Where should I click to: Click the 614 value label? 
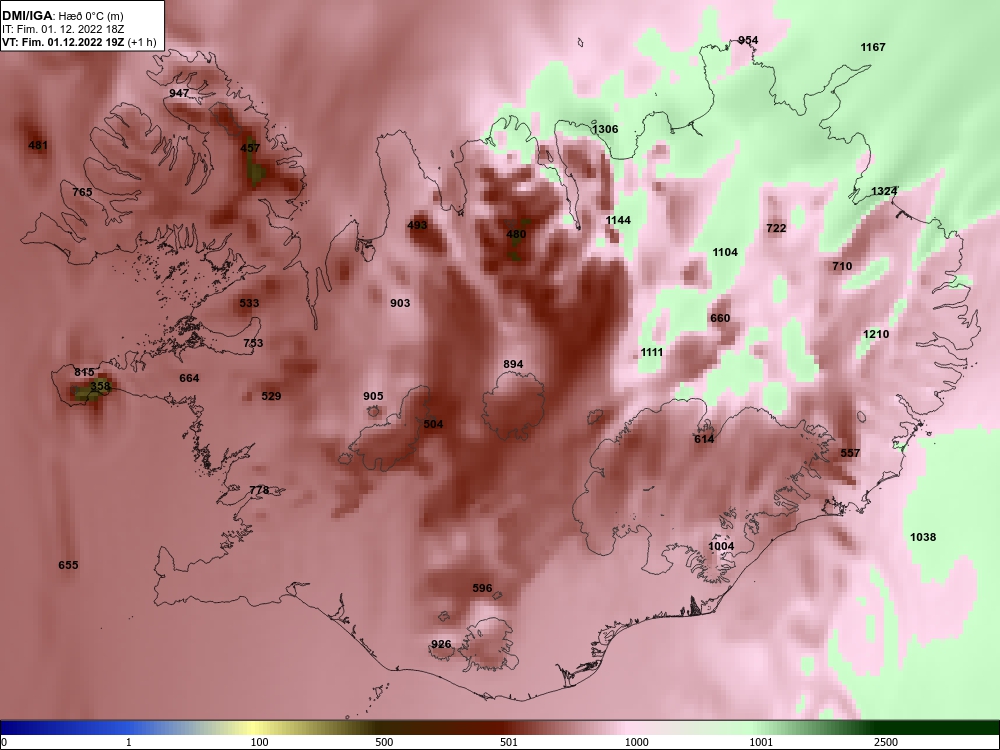tap(704, 439)
